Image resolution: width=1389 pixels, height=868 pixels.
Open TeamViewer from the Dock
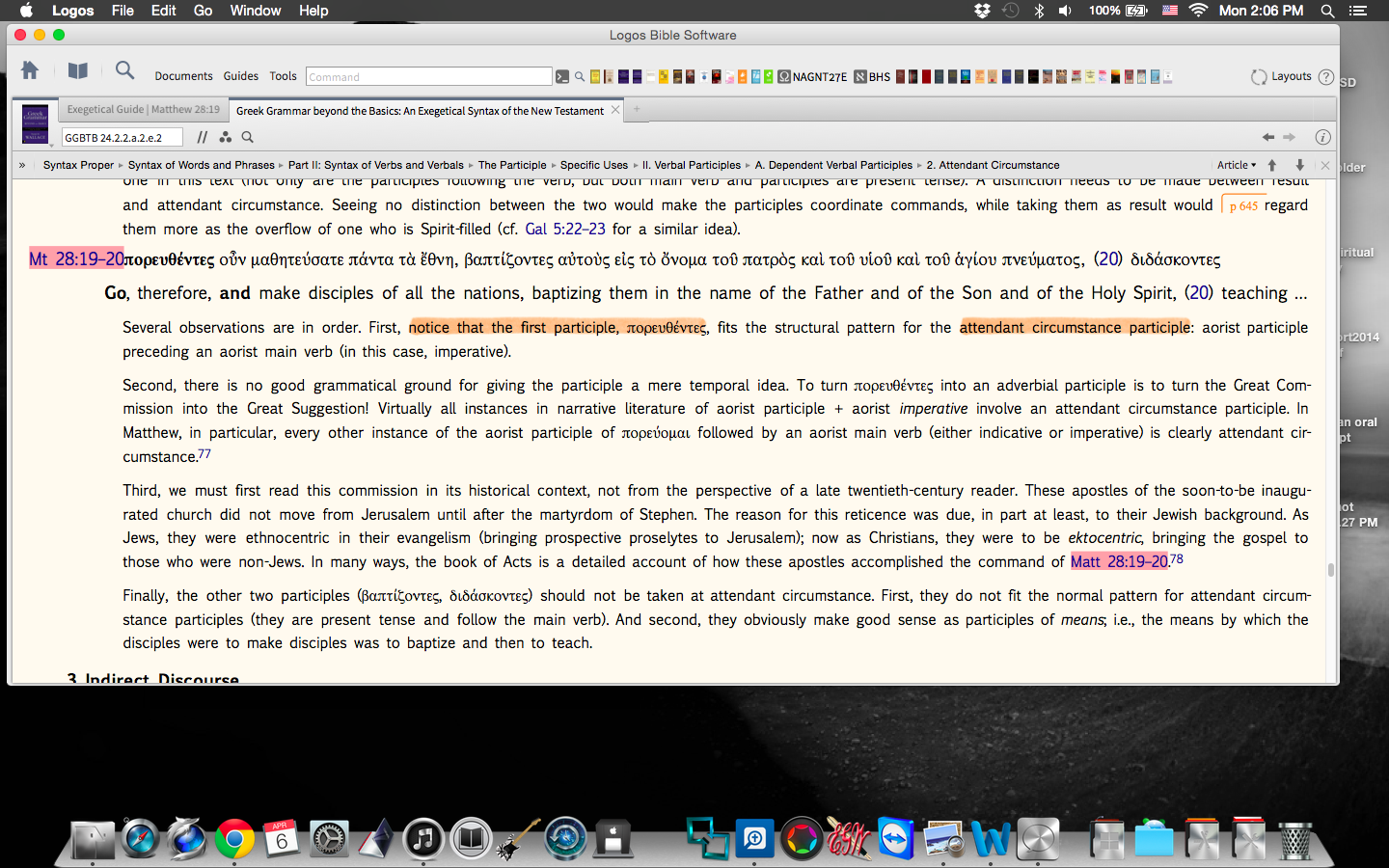pos(896,839)
